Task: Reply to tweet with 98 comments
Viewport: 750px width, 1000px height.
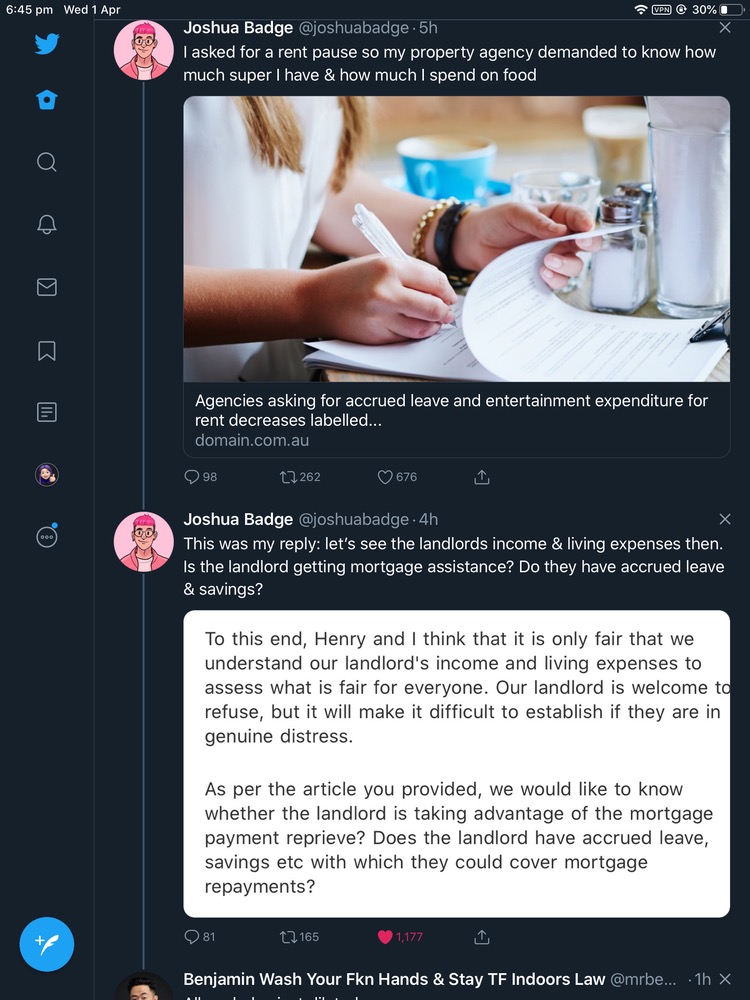Action: tap(192, 477)
